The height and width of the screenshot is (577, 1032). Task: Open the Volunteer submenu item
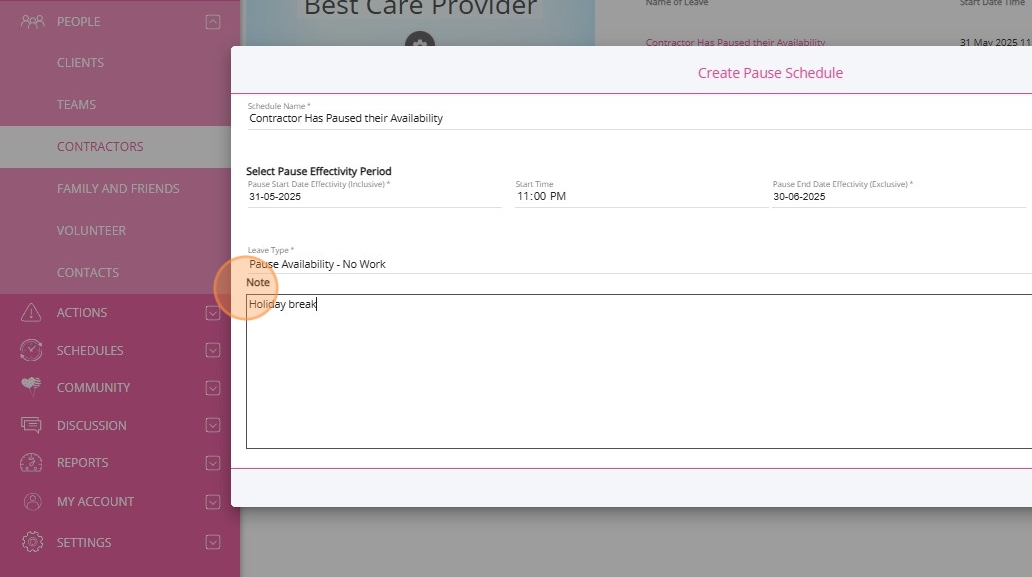(x=91, y=231)
